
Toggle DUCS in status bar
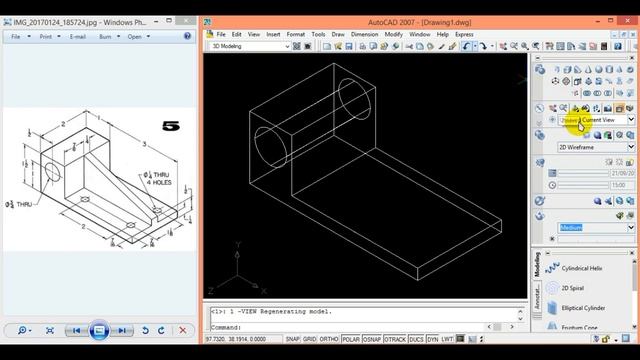pos(416,339)
